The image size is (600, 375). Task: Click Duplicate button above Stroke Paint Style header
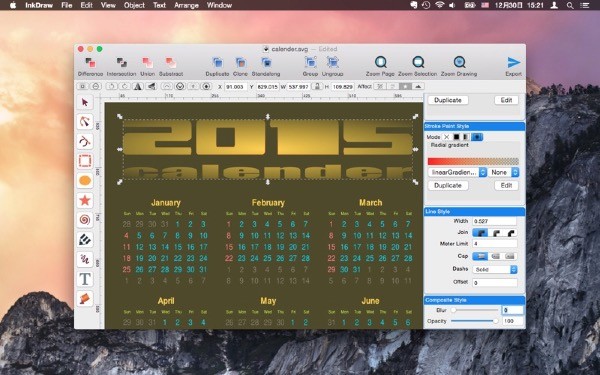(448, 100)
